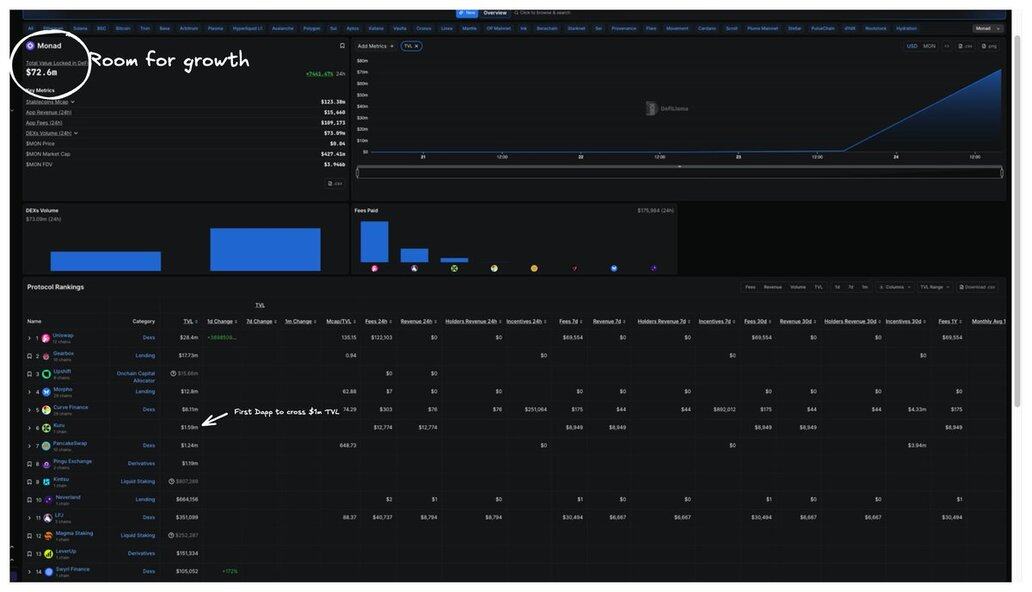Screen dimensions: 1032x592
Task: Click the Curve Finance protocol logo
Action: (x=46, y=410)
